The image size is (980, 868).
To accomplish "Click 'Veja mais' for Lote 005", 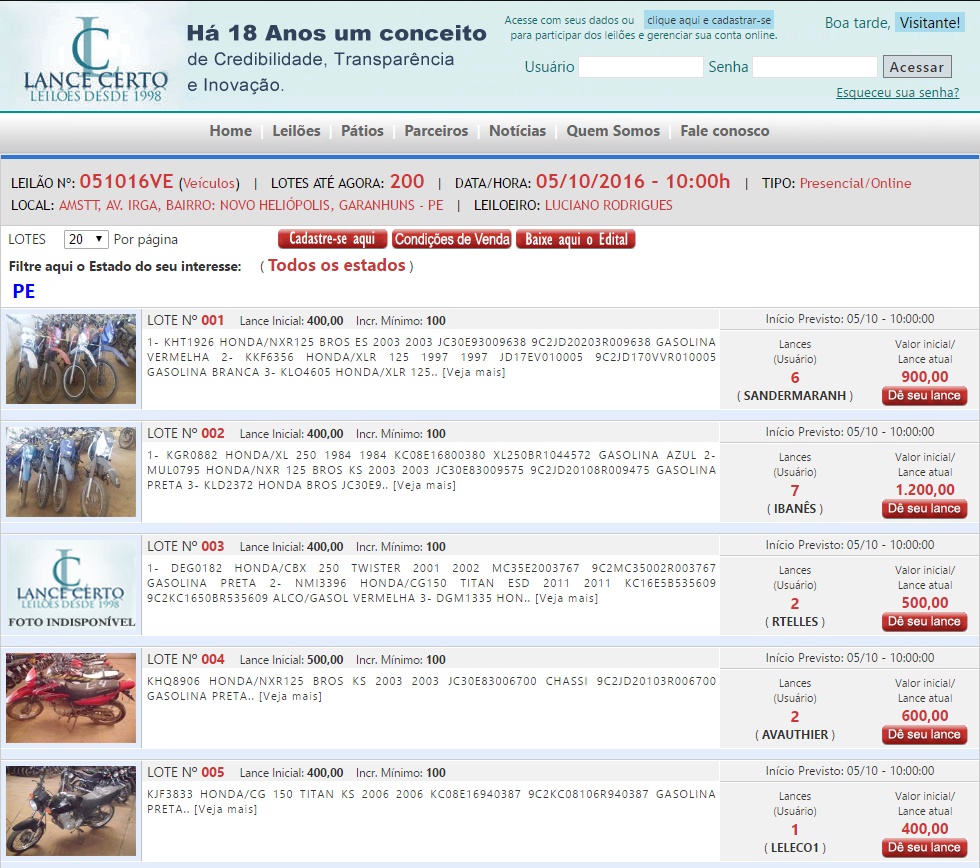I will 226,810.
